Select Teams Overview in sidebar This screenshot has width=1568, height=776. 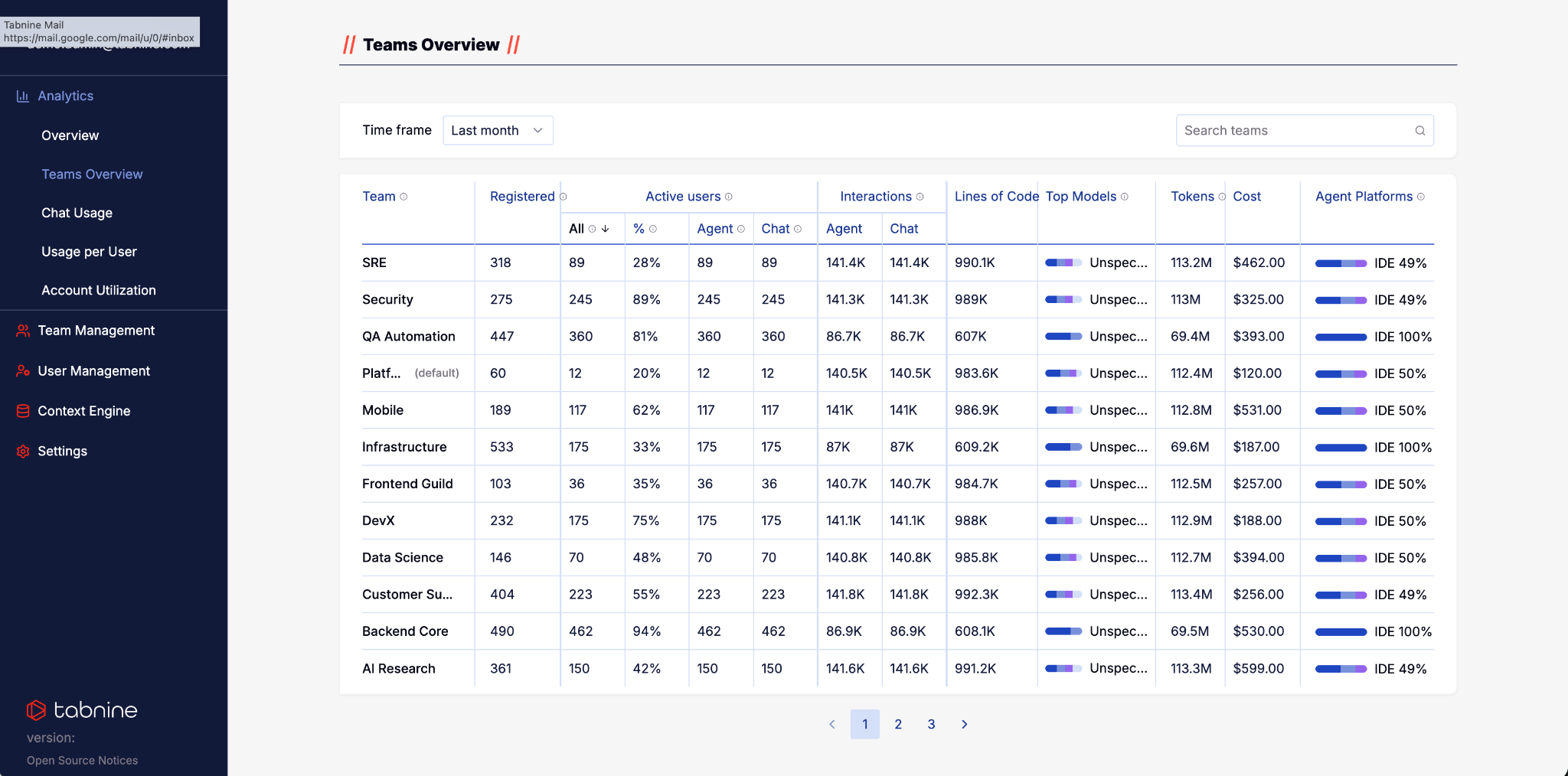coord(93,174)
